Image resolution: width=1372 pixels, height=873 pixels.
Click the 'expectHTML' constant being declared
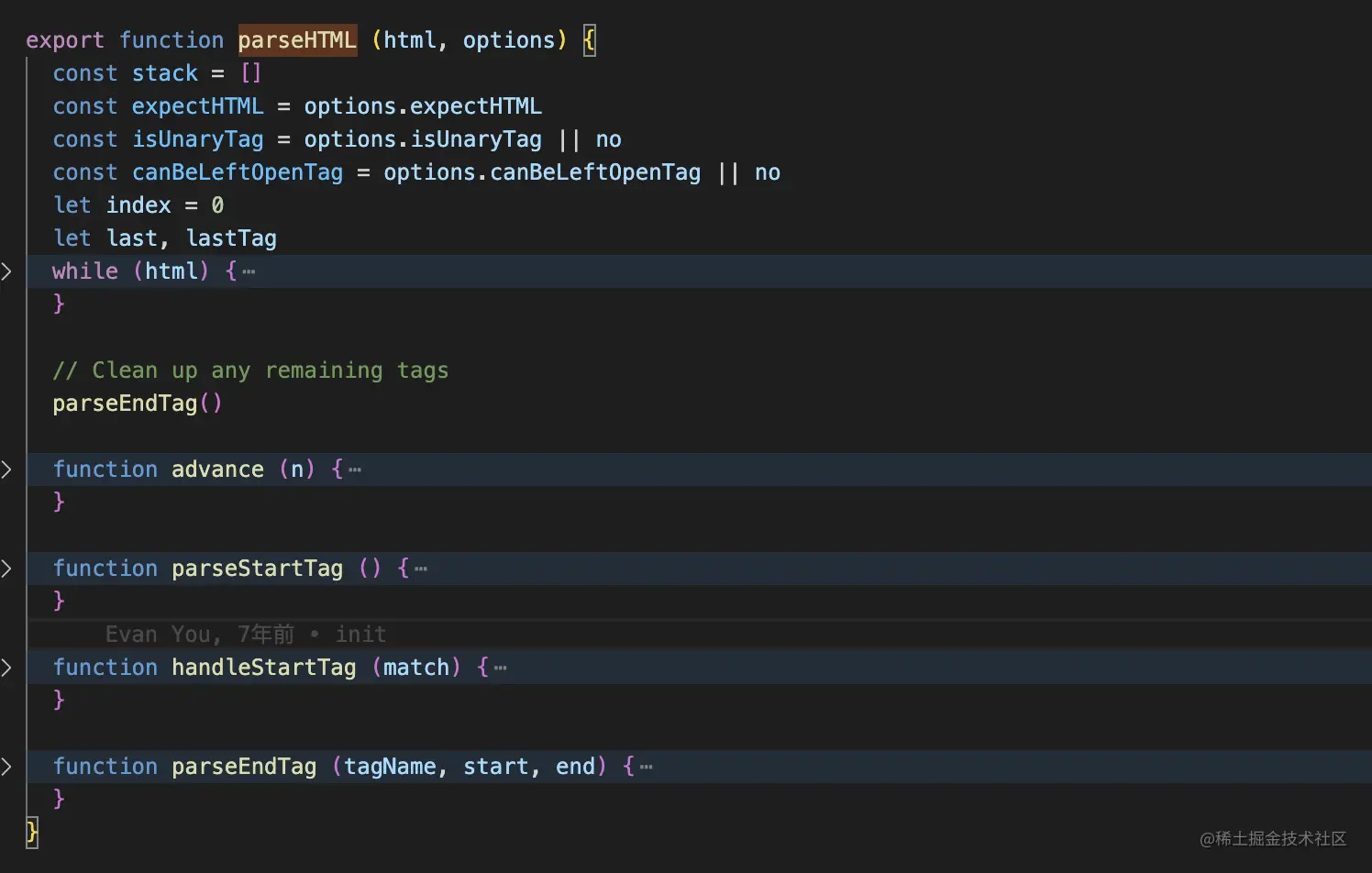point(198,106)
